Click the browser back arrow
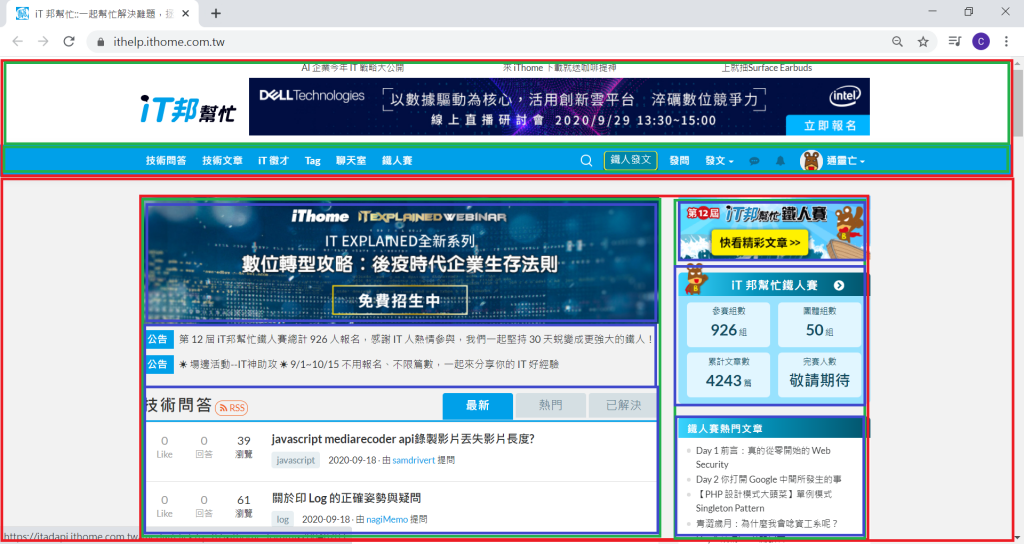Screen dimensions: 1024x544 [18, 42]
